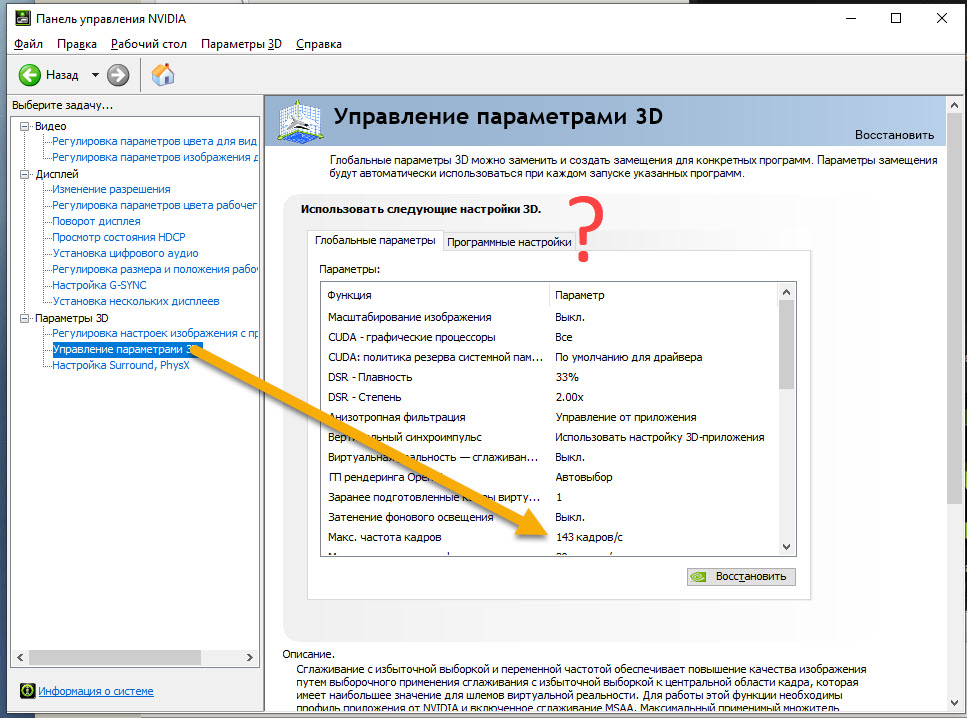
Task: Click the Восстановить button with NVIDIA logo
Action: [741, 577]
